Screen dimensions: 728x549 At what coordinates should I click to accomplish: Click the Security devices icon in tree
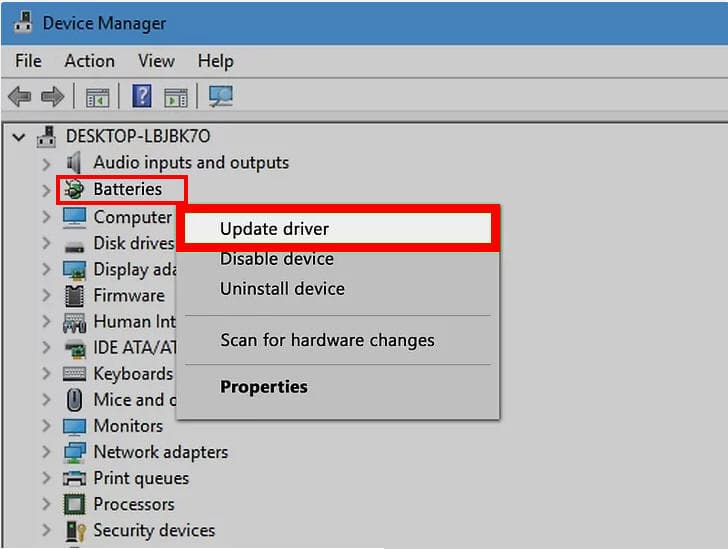[74, 530]
